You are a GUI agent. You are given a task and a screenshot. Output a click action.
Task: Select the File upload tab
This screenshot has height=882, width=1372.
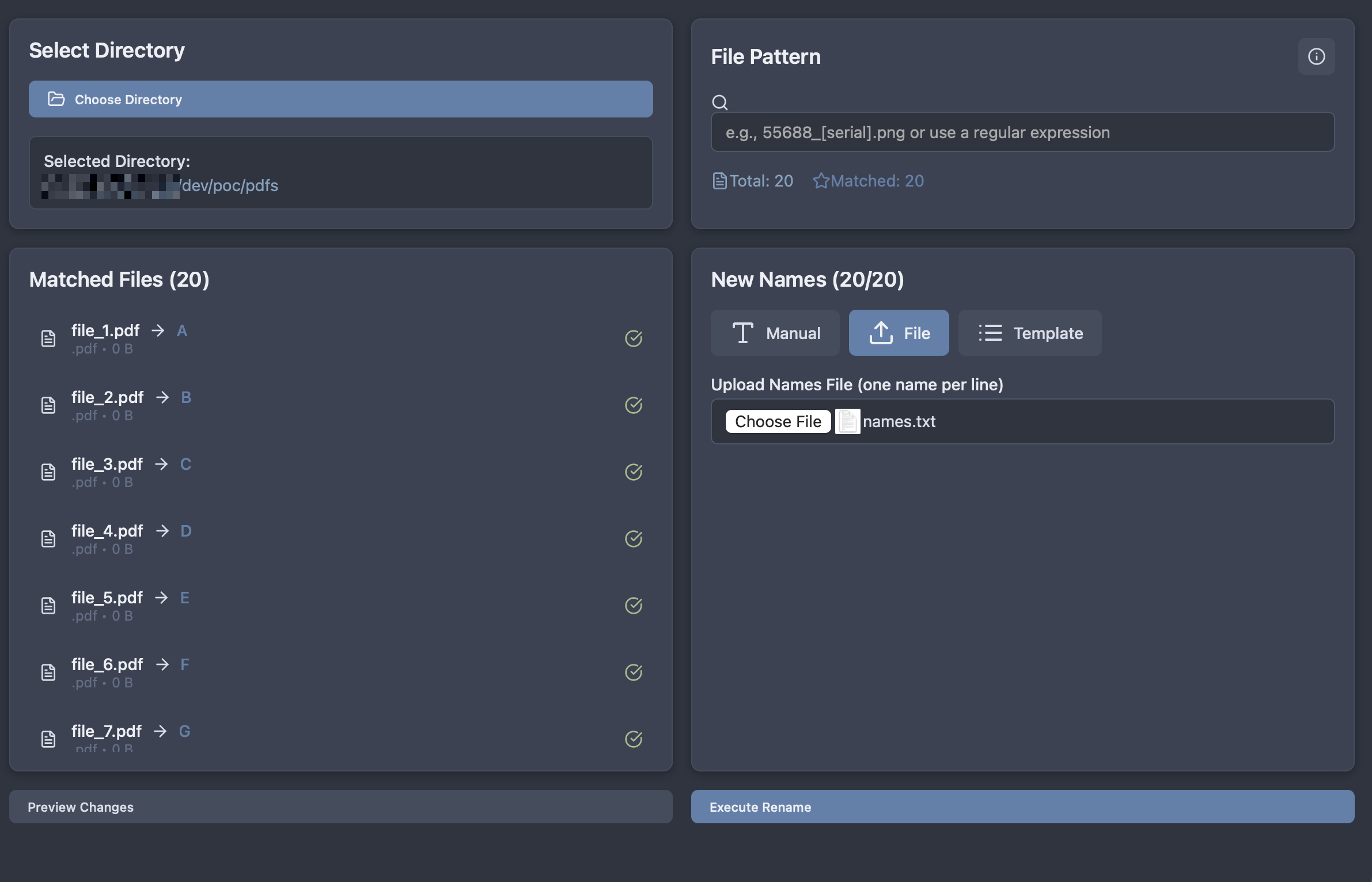[x=899, y=333]
